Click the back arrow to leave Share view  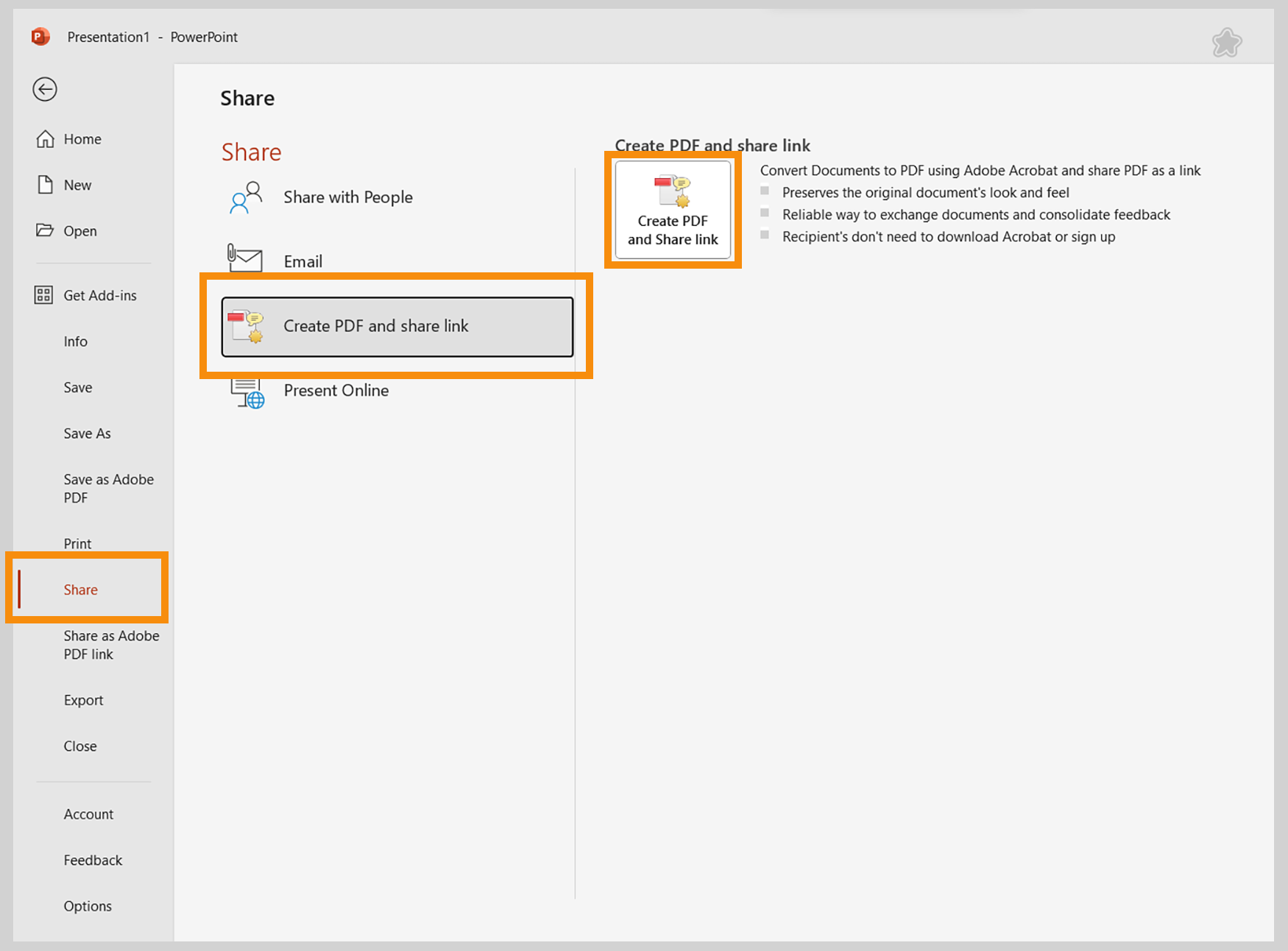pos(44,89)
